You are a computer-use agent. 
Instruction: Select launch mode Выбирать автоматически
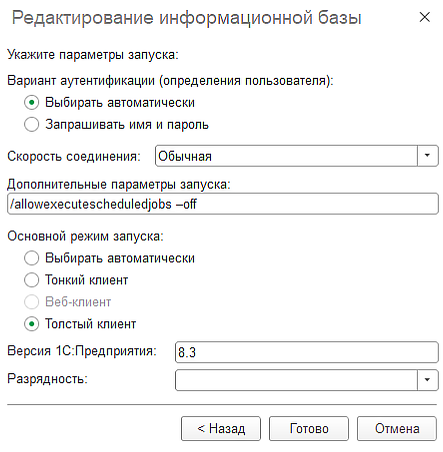click(32, 258)
